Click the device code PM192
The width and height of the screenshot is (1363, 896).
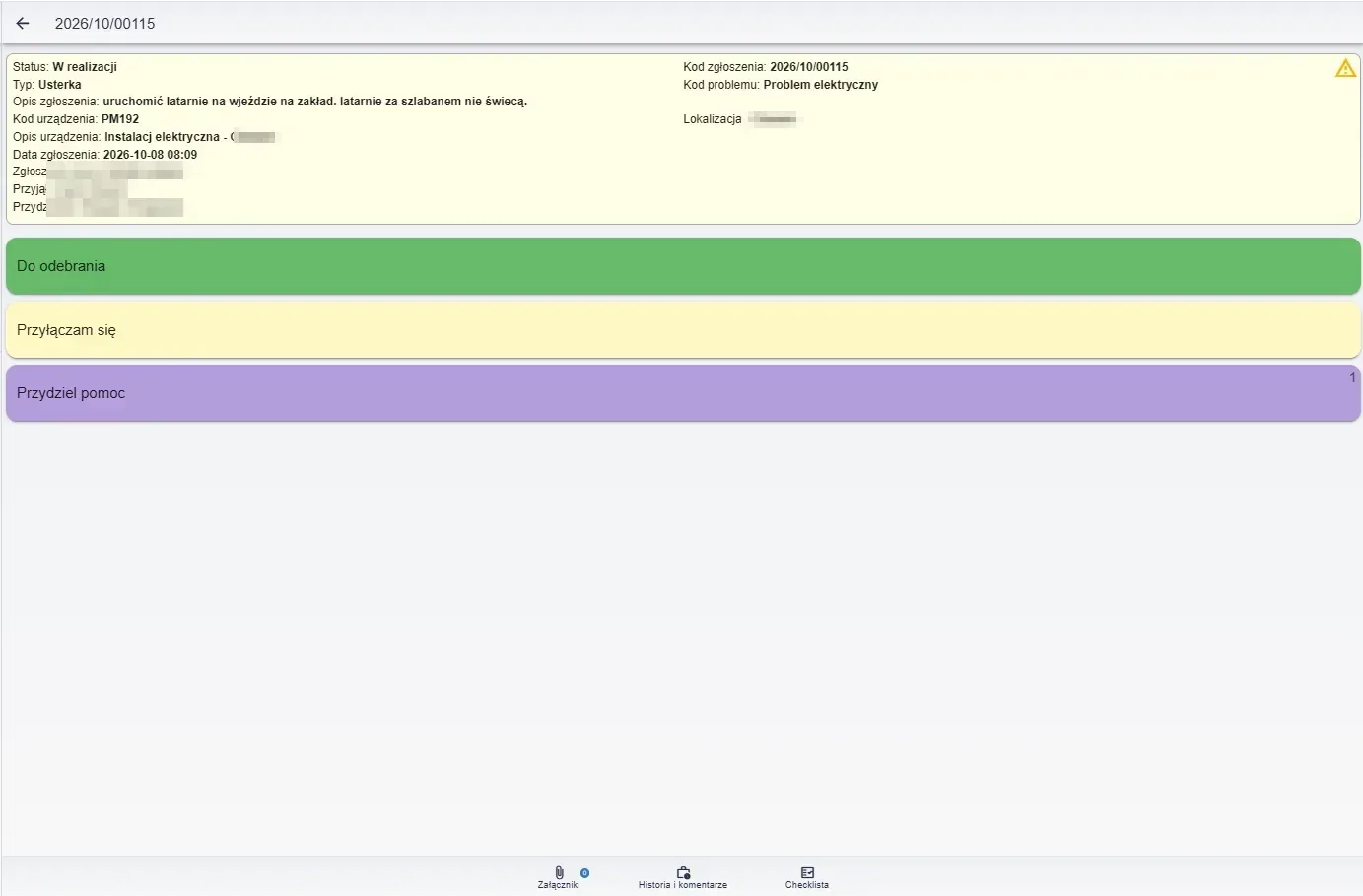[x=120, y=119]
